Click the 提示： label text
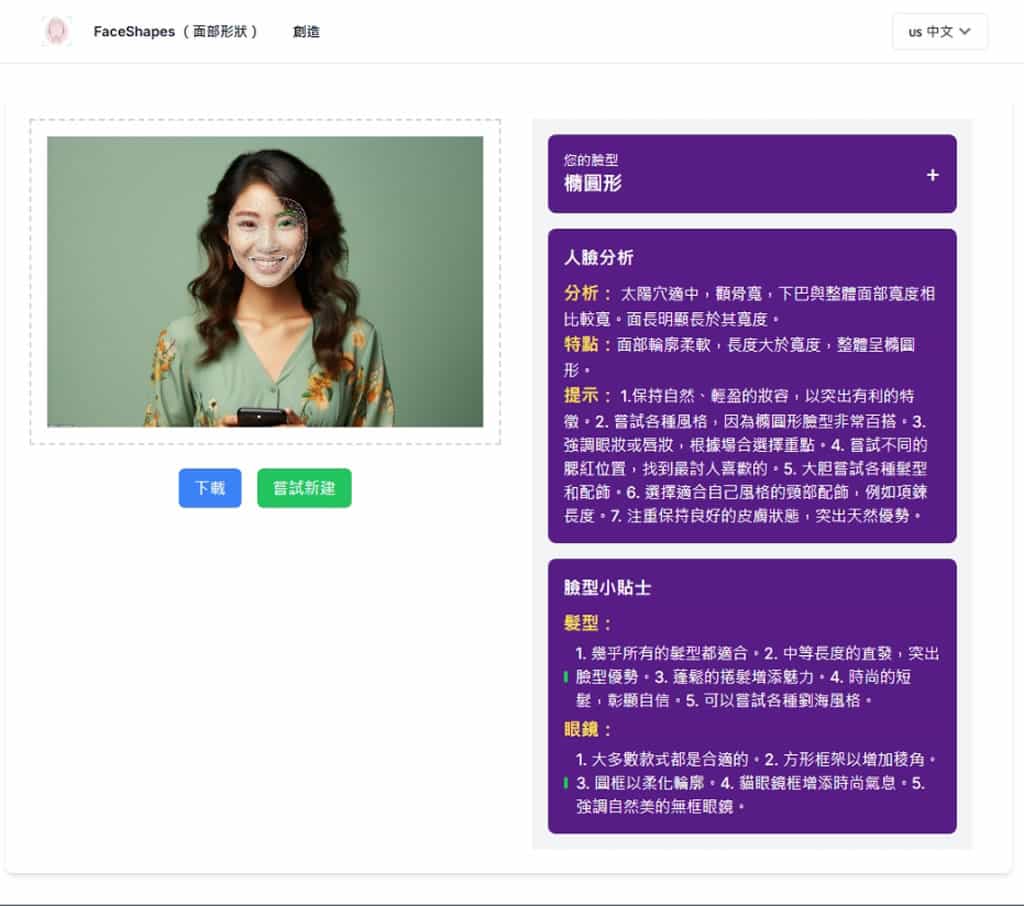Image resolution: width=1024 pixels, height=906 pixels. pyautogui.click(x=587, y=395)
